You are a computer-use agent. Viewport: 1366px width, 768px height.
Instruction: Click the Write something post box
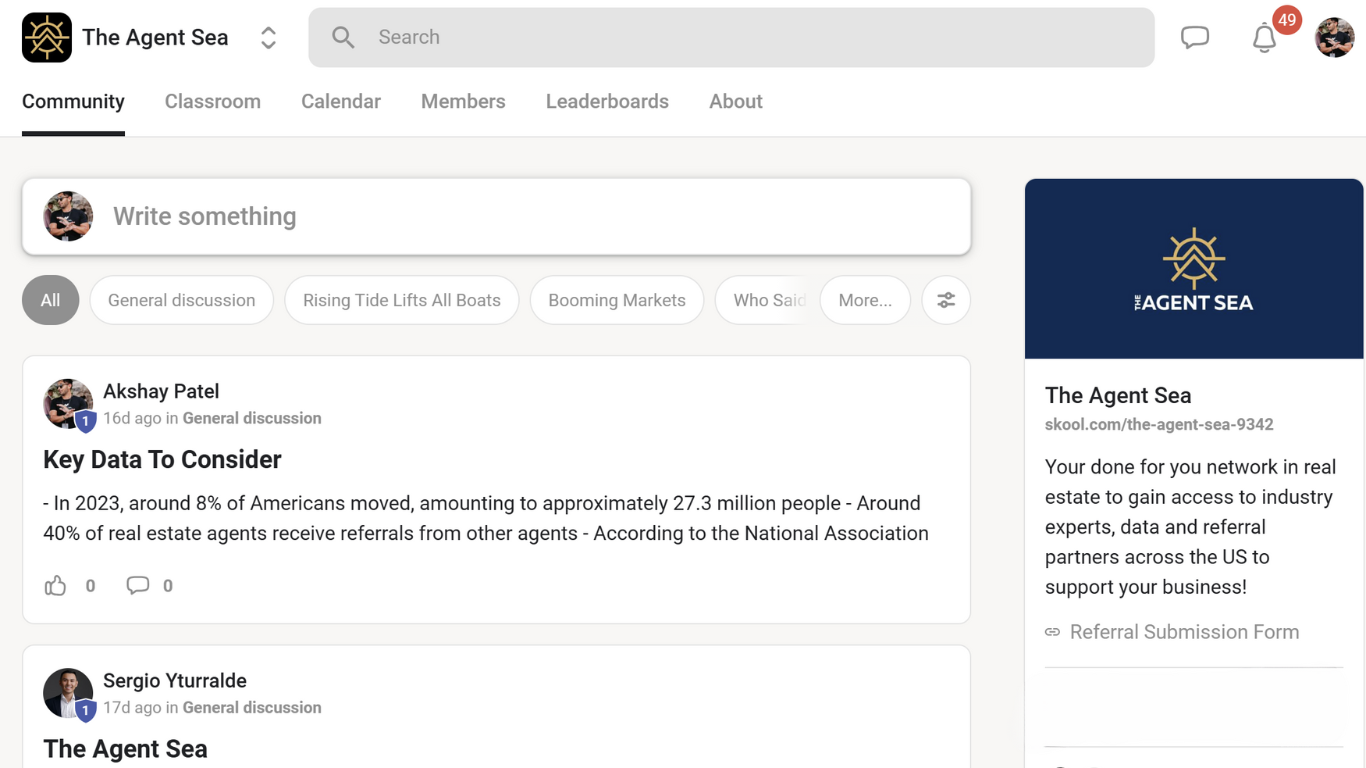pos(496,216)
